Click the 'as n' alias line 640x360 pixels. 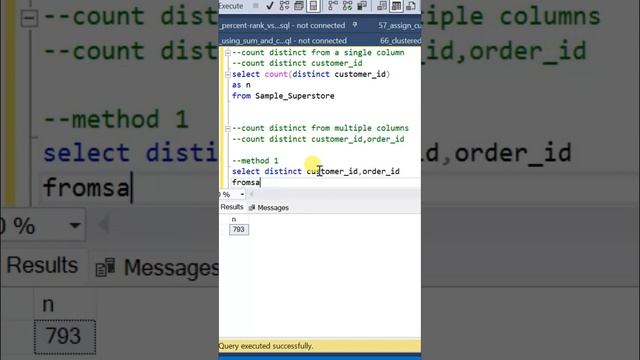[x=241, y=85]
